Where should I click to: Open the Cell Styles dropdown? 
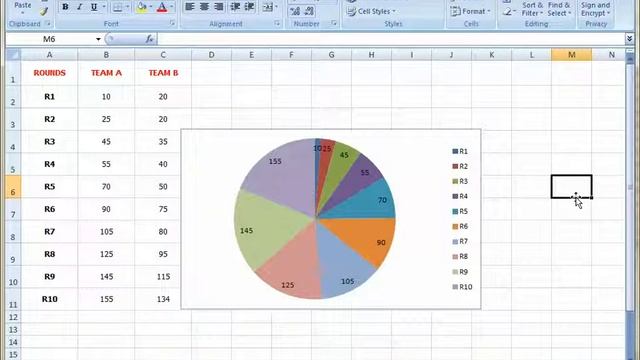[x=371, y=11]
